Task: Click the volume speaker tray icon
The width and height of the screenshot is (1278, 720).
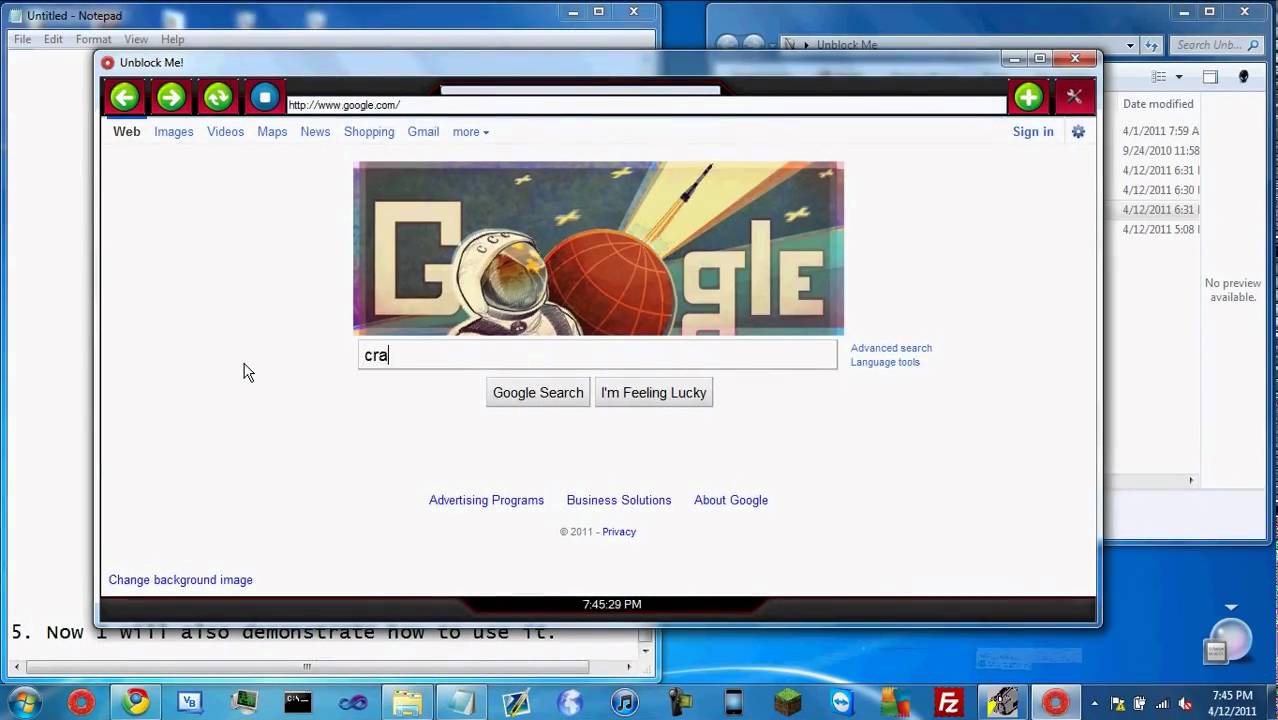Action: point(1185,703)
